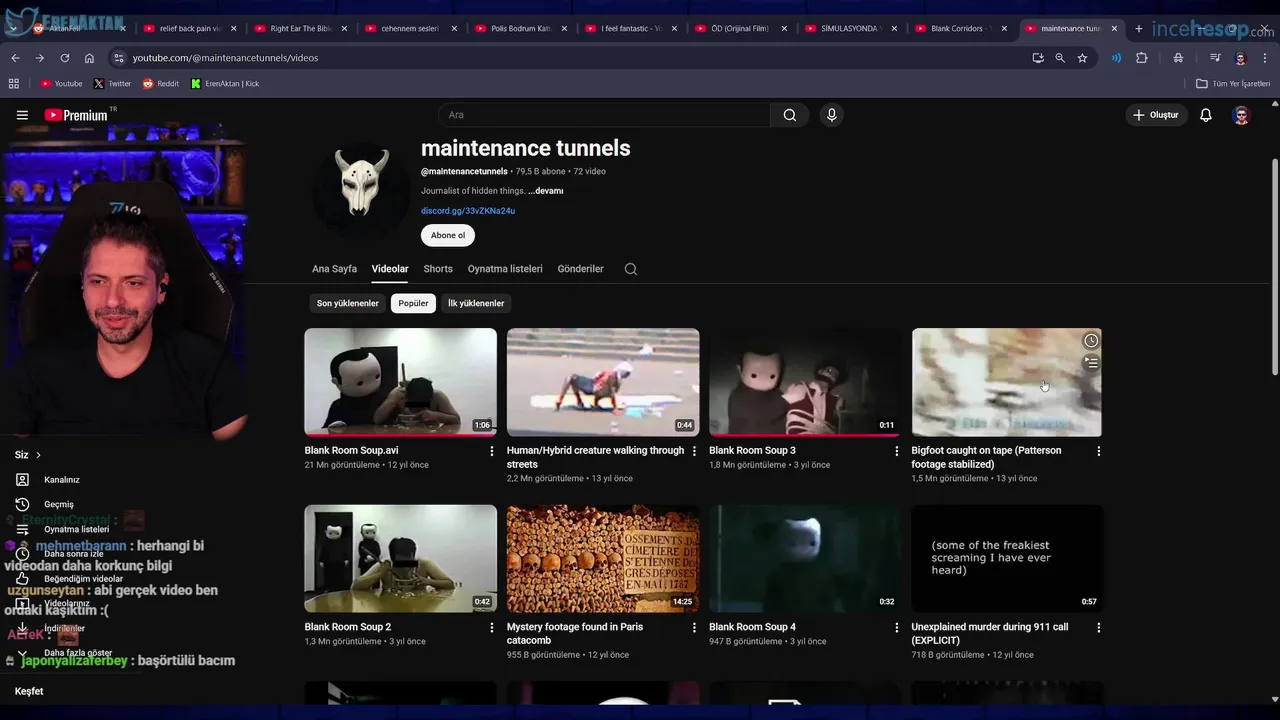Open the YouTube account avatar menu
Screen dimensions: 1280x720
click(1241, 115)
